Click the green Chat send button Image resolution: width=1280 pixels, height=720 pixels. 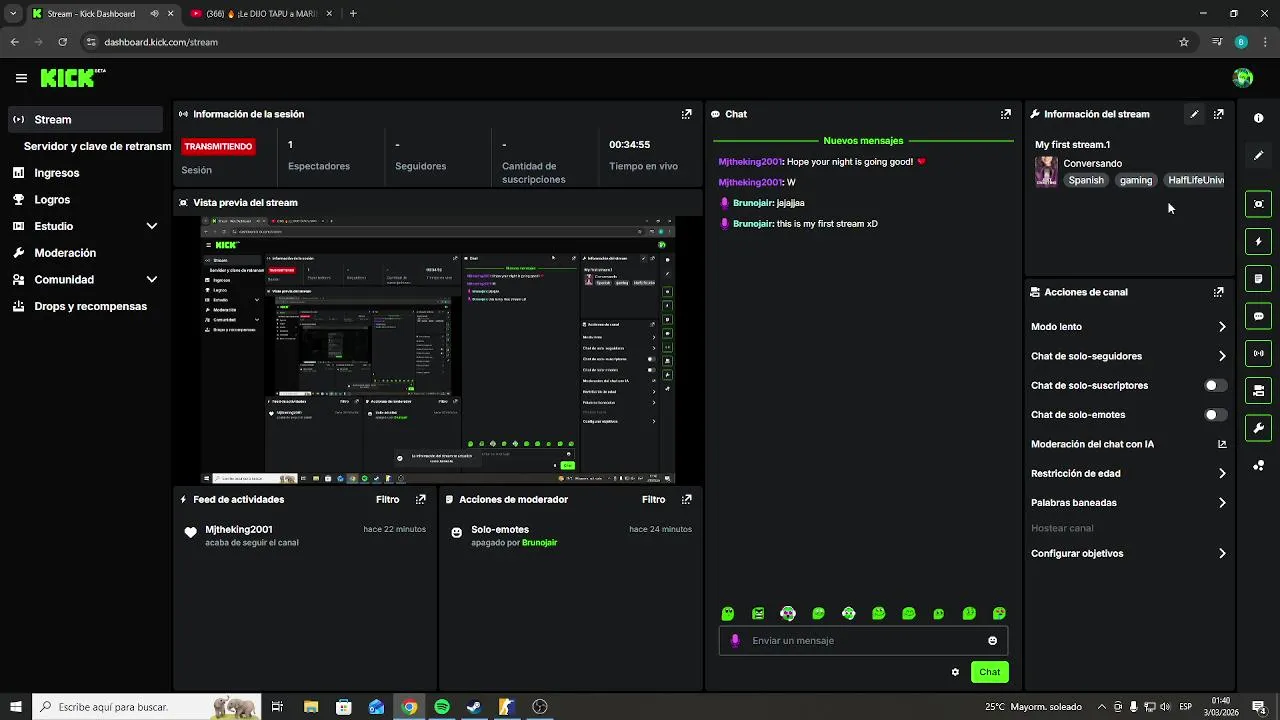[989, 672]
